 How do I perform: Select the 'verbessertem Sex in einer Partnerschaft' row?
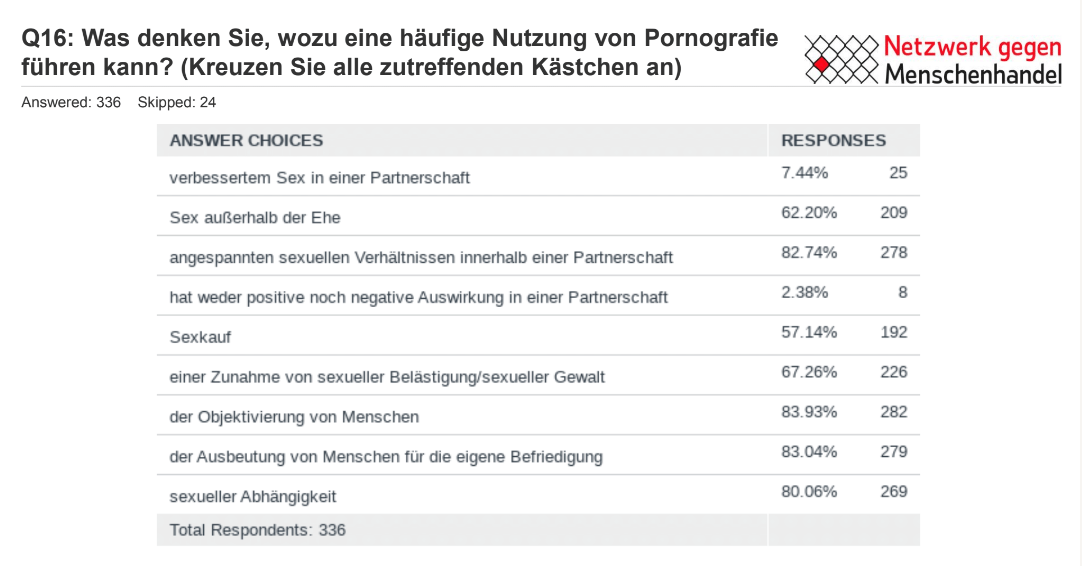[x=320, y=178]
